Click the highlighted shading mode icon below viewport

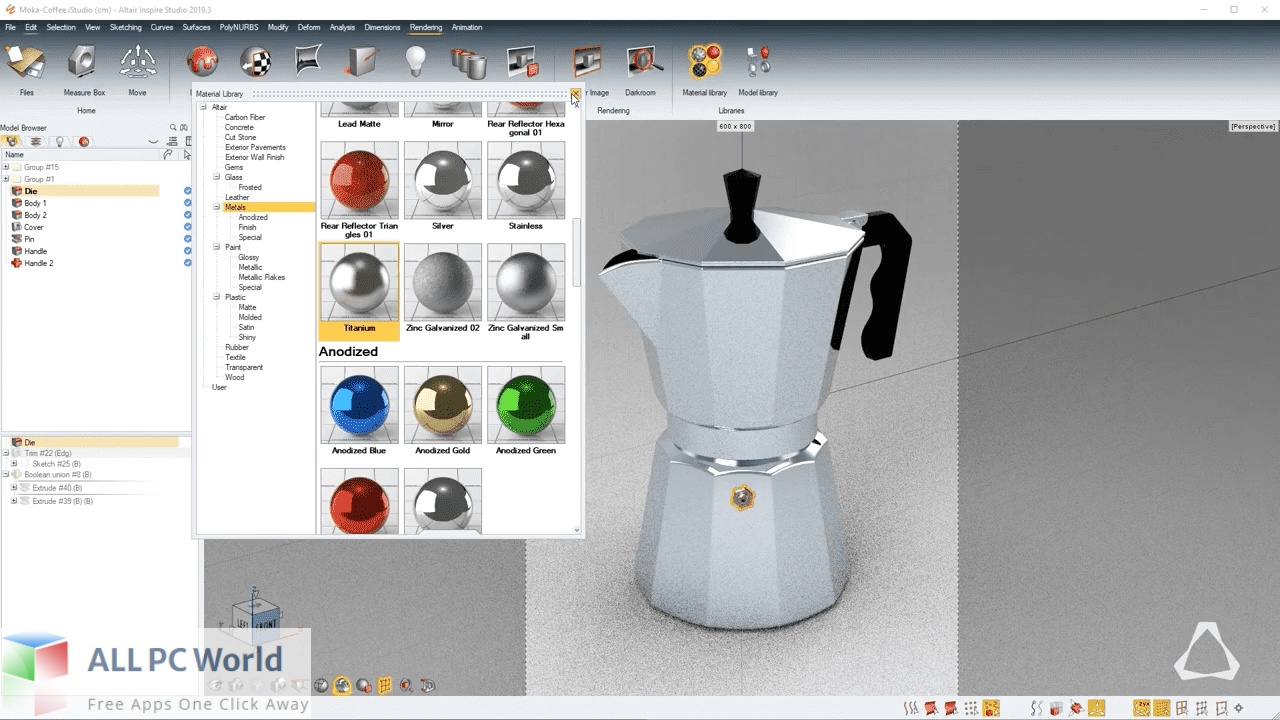click(342, 685)
